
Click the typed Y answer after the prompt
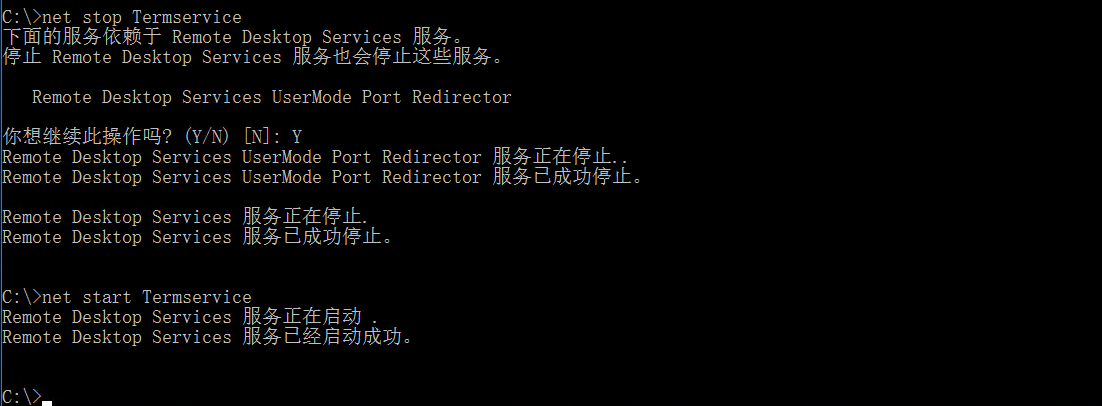coord(297,137)
